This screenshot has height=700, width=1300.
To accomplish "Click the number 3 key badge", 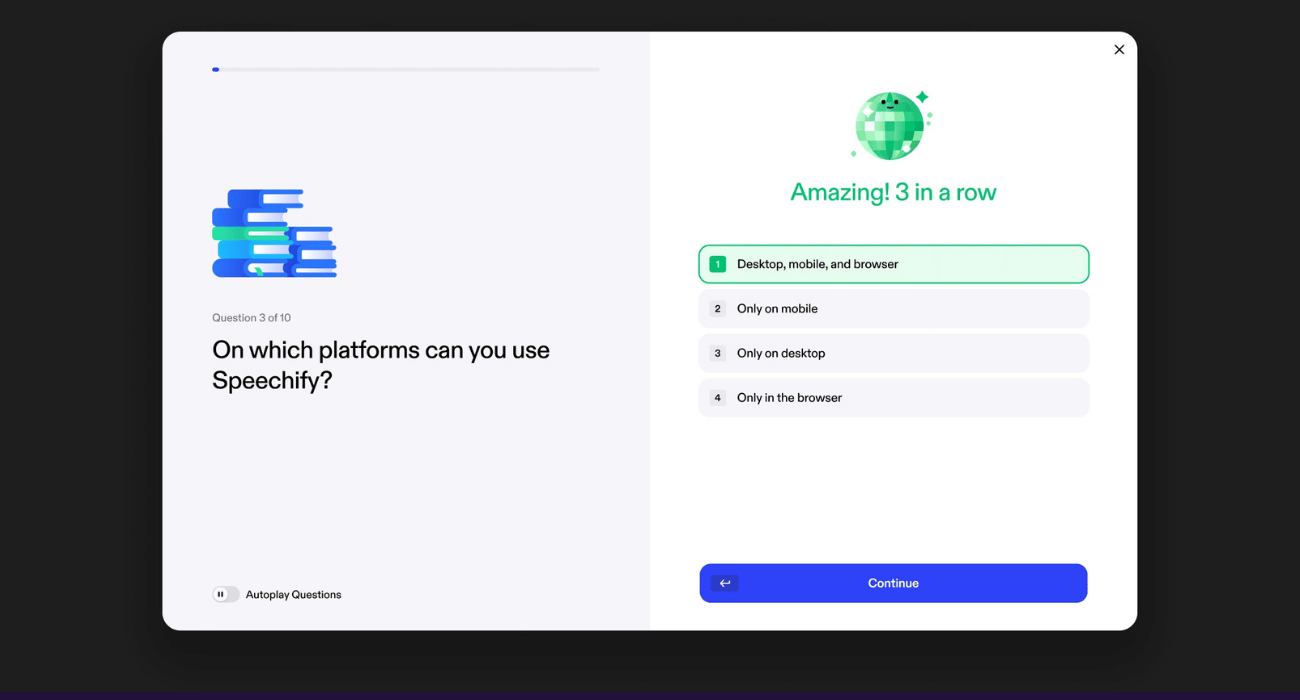I will coord(717,353).
